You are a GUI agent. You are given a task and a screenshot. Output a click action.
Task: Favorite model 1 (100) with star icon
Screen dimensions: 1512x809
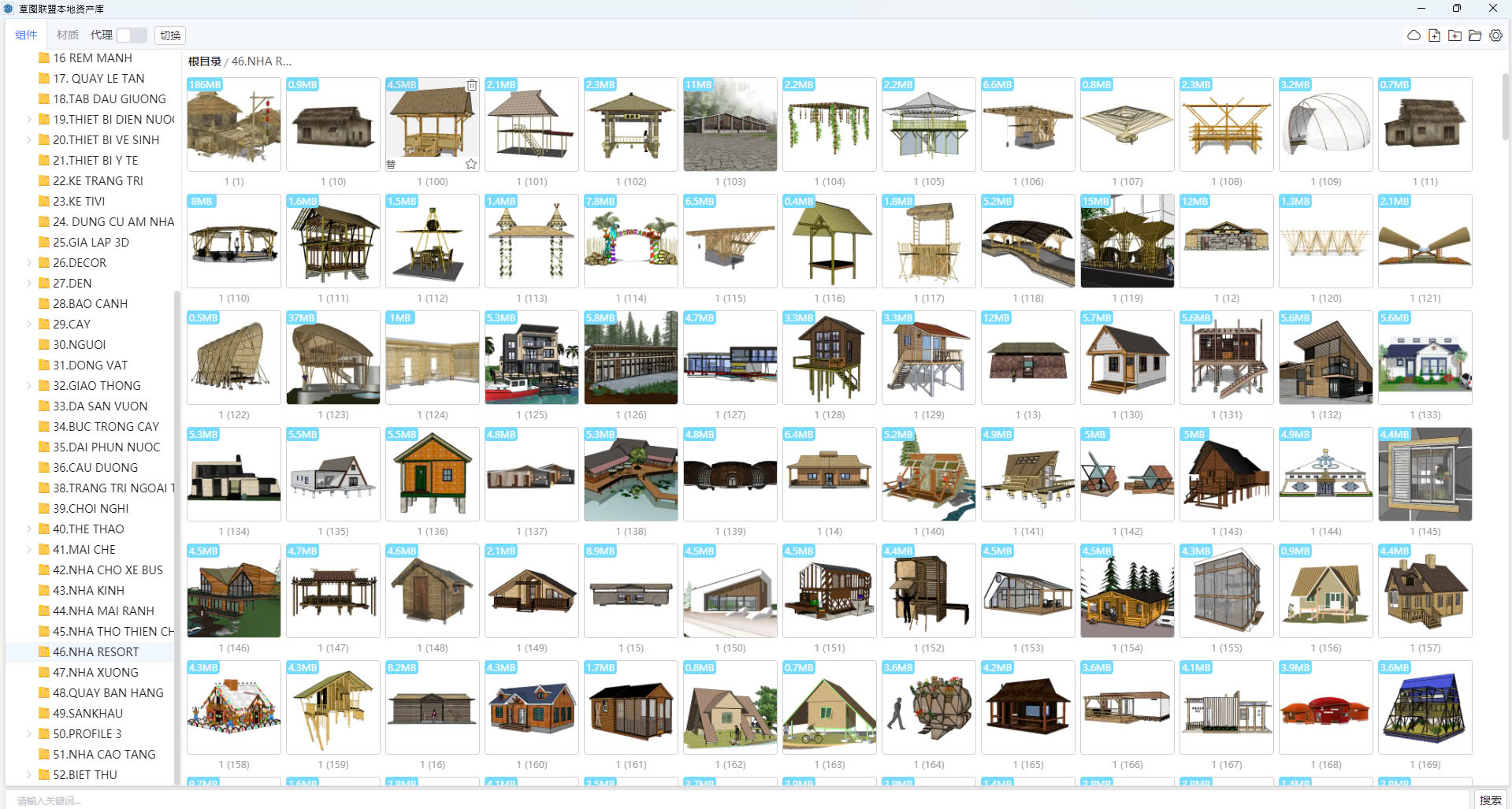[471, 164]
